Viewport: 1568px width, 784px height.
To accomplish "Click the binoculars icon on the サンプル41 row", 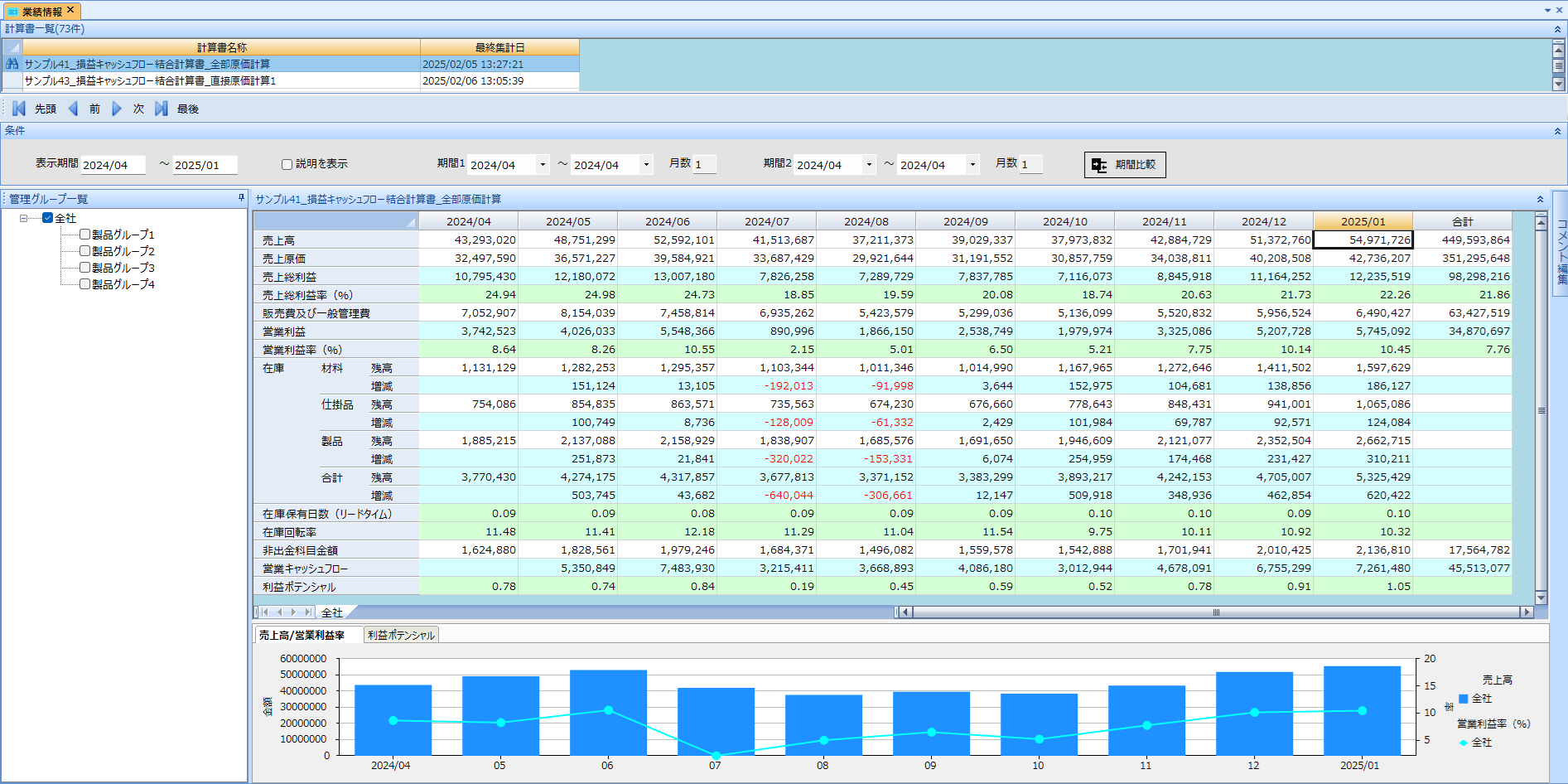I will point(12,64).
